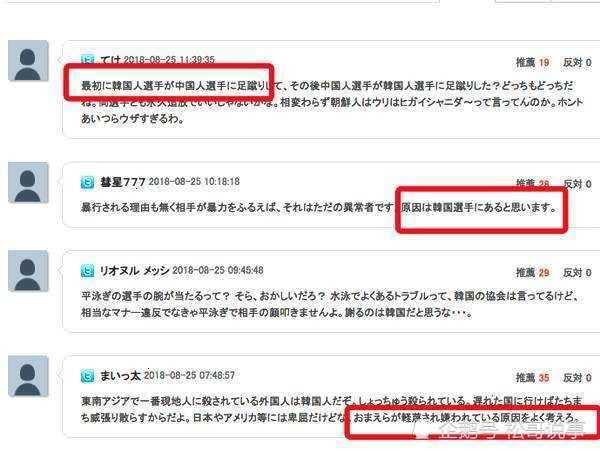Open username link リオヌル メッシ

(134, 271)
